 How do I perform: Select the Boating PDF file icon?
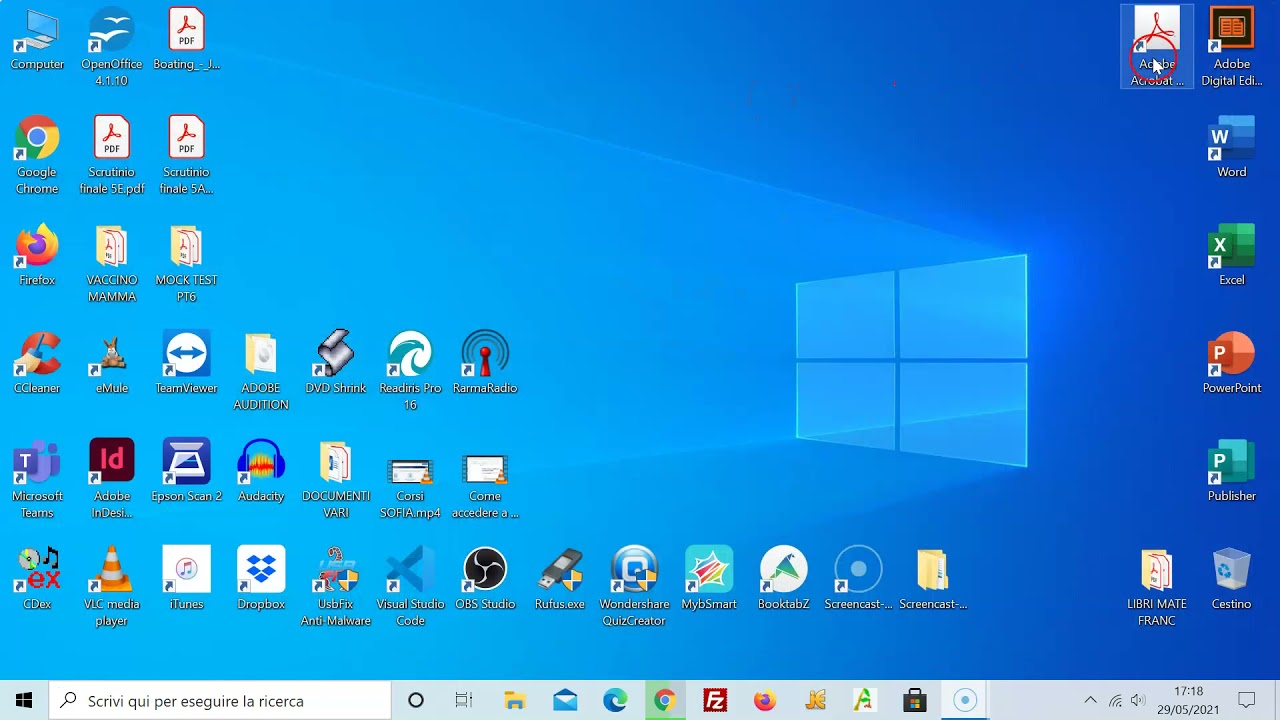(x=186, y=40)
